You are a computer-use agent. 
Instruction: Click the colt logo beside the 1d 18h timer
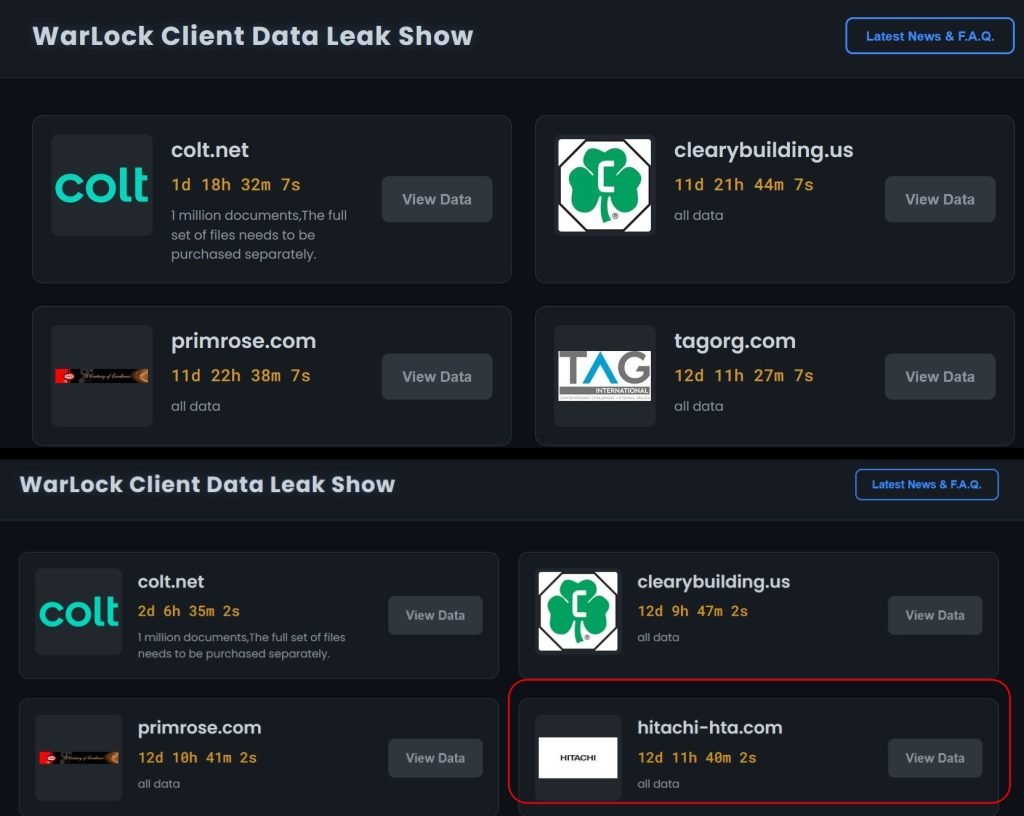(x=102, y=186)
